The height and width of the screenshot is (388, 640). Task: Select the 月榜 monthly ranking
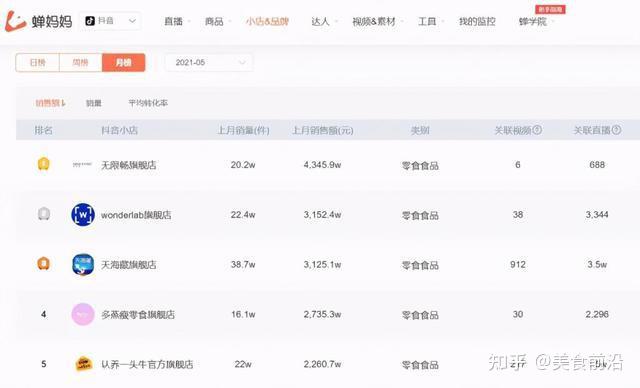click(124, 62)
